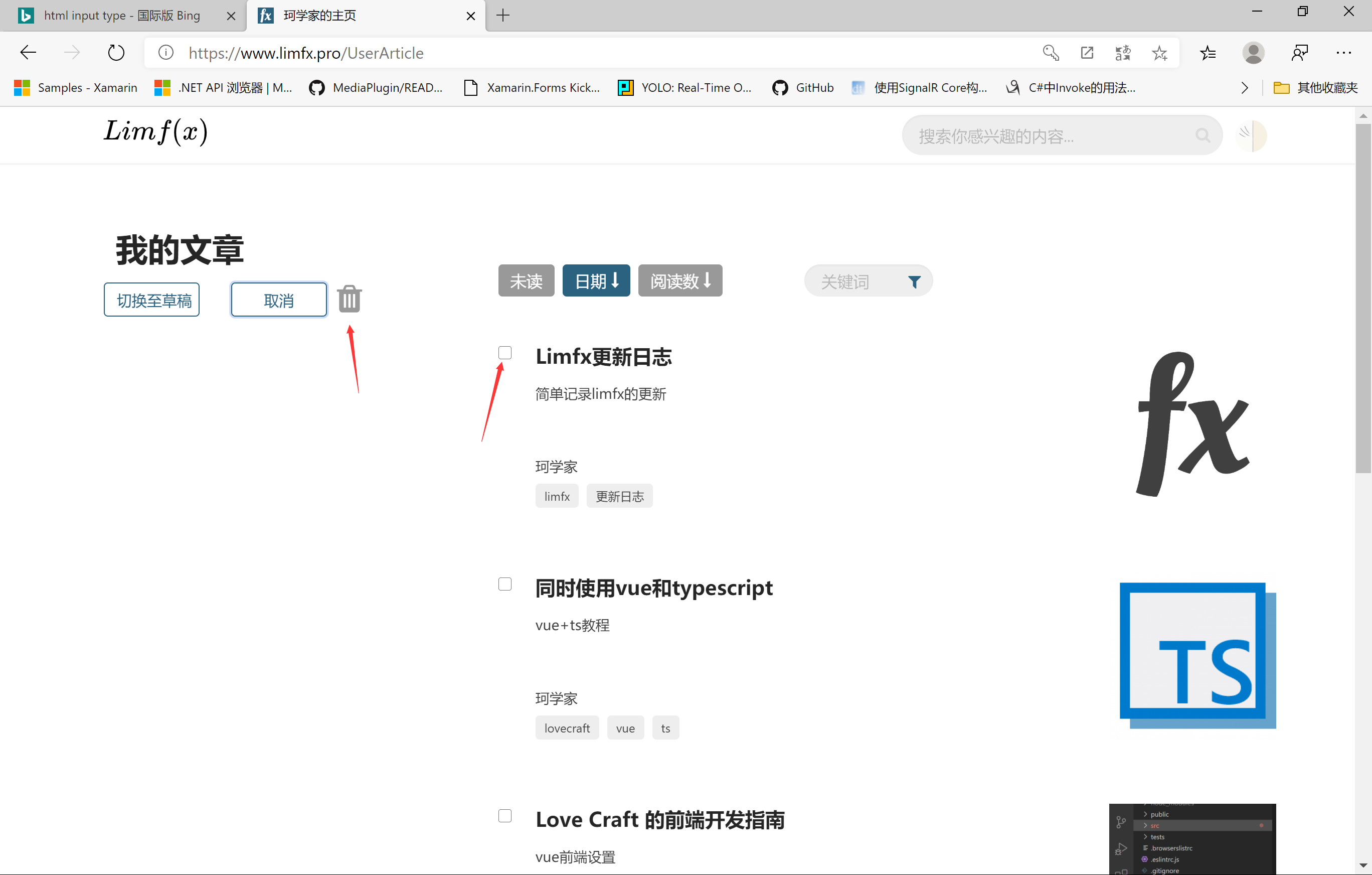Check the 同时使用vue和typescript article checkbox
The height and width of the screenshot is (875, 1372).
[505, 585]
